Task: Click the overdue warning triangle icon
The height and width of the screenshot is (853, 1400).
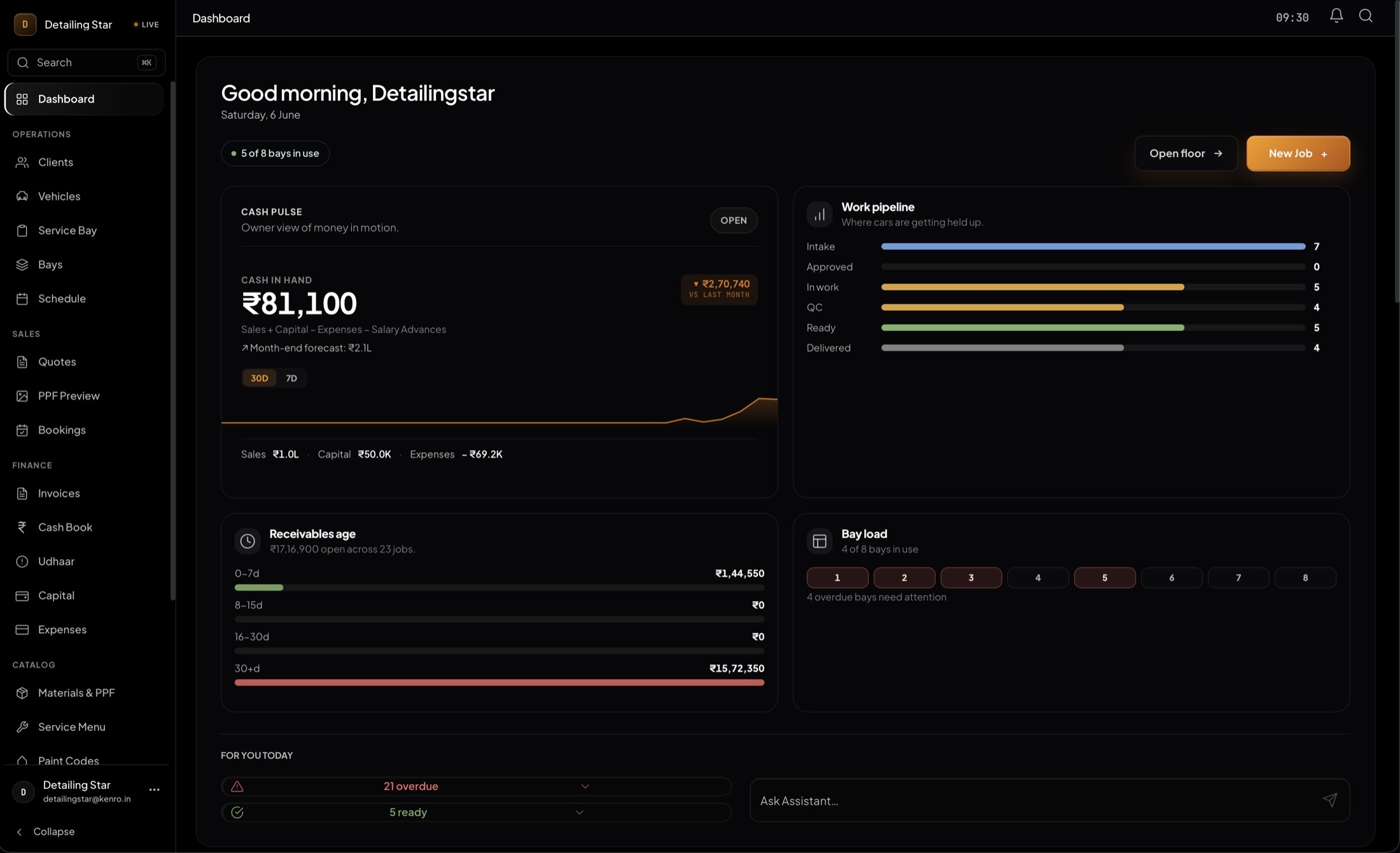Action: [237, 786]
